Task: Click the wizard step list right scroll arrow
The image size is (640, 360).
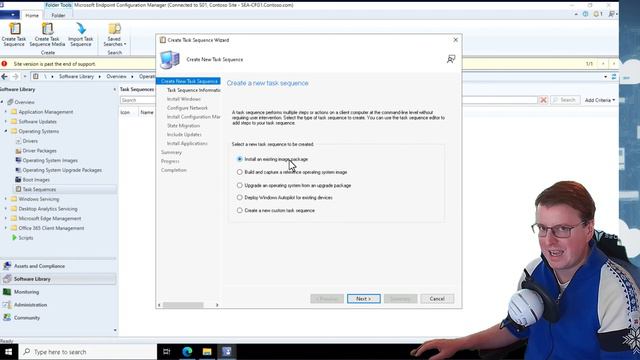Action: 217,305
